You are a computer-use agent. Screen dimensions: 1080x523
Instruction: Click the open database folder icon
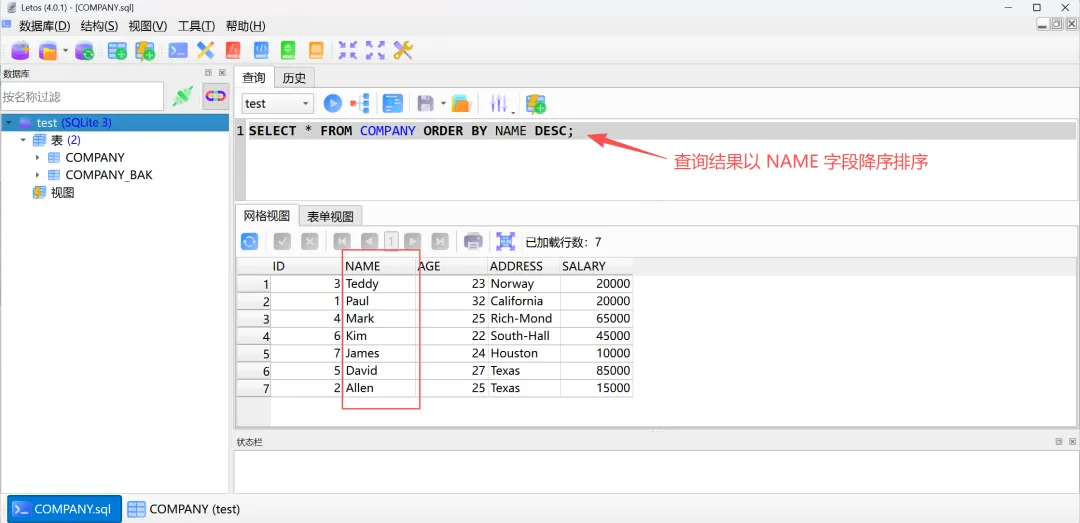click(48, 50)
